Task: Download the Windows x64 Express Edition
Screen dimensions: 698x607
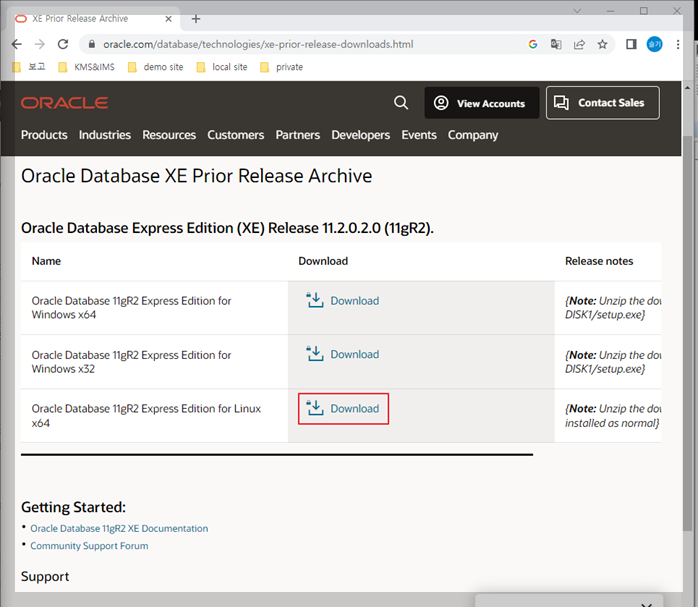Action: [343, 301]
